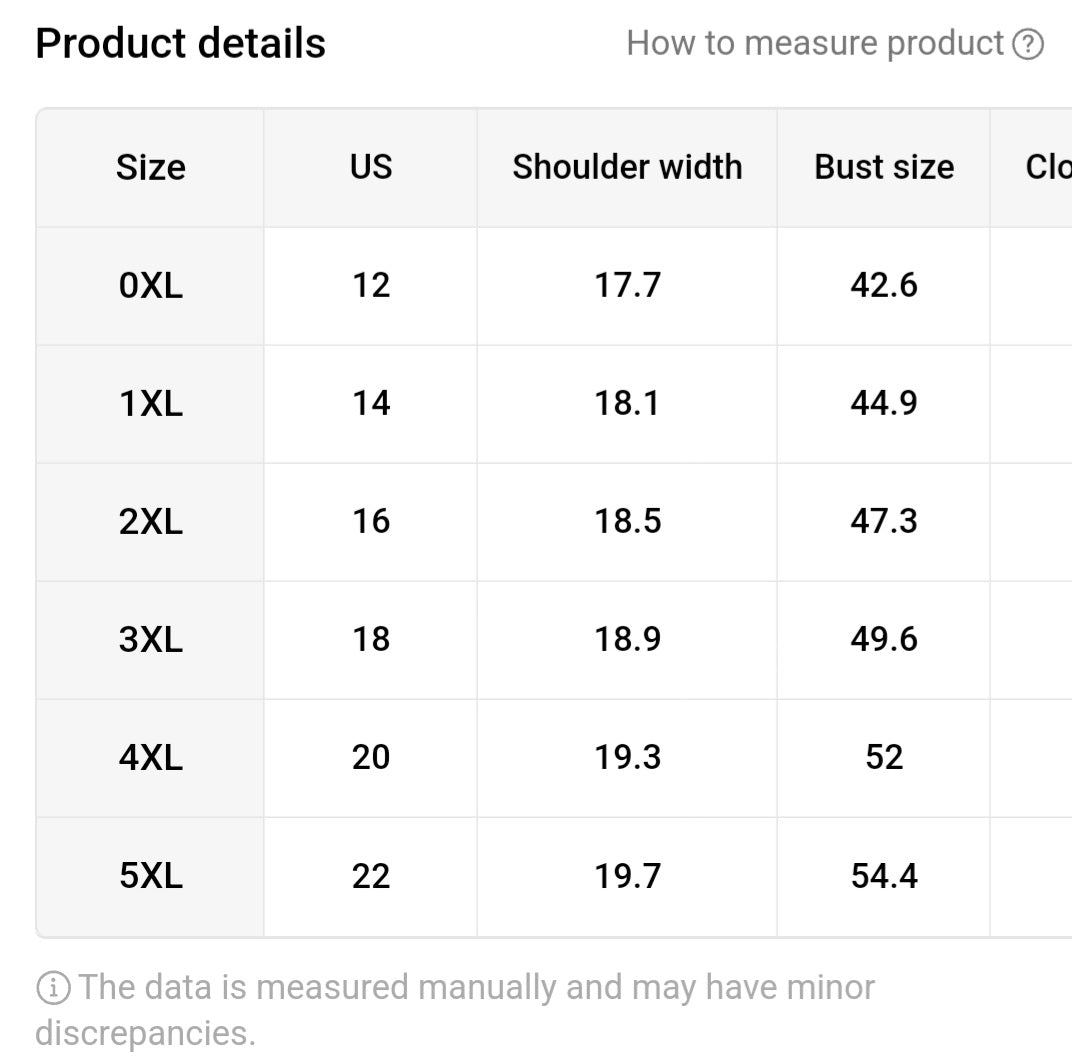
Task: Click the partially visible Clo column header
Action: (x=1045, y=167)
